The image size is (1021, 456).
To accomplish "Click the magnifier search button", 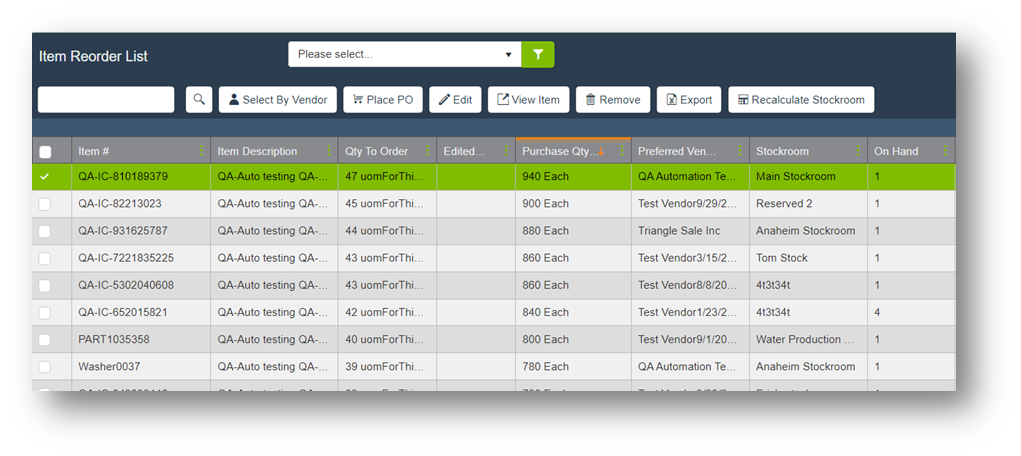I will pyautogui.click(x=199, y=99).
